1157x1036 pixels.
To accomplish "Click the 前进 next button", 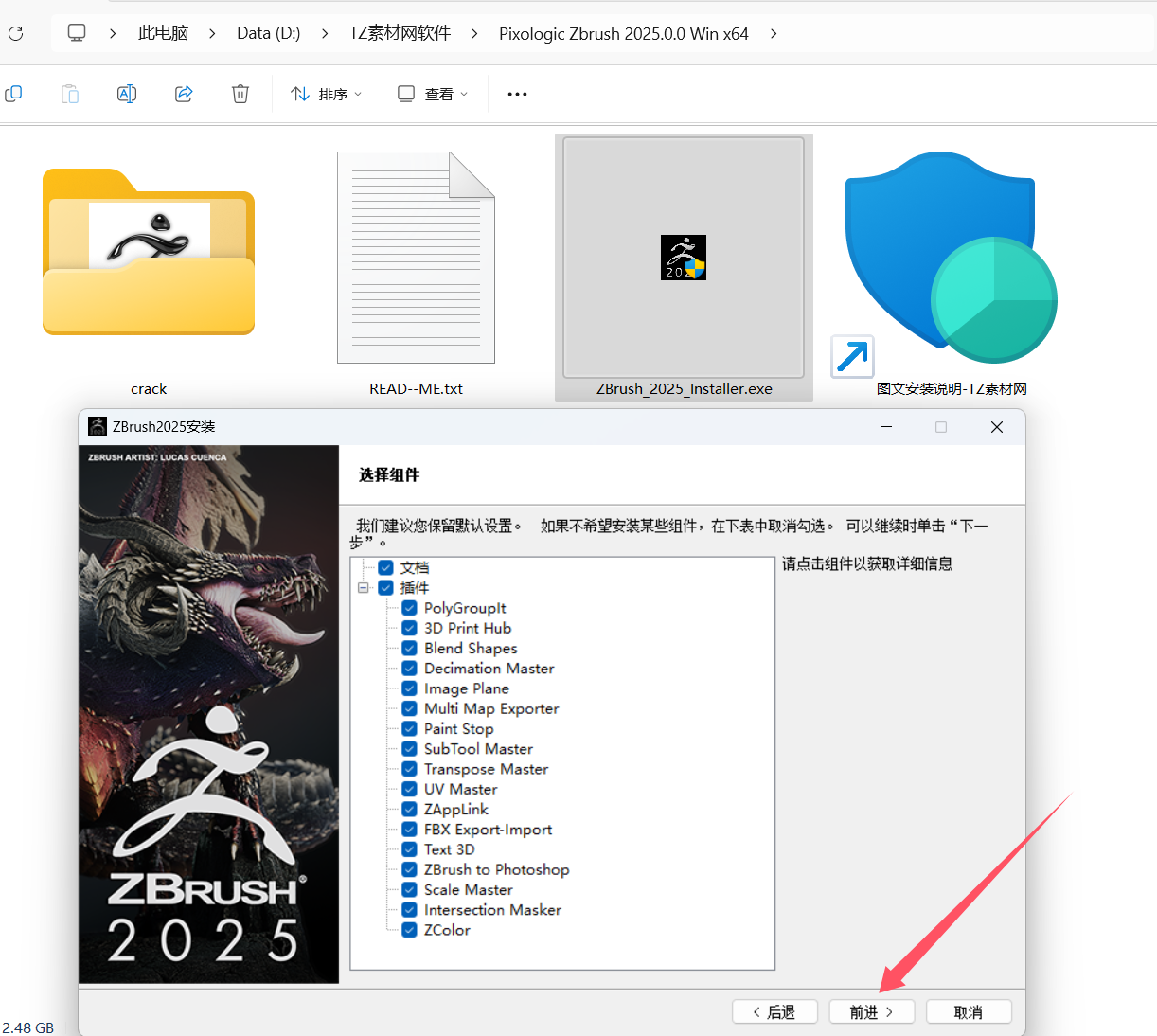I will [872, 1011].
